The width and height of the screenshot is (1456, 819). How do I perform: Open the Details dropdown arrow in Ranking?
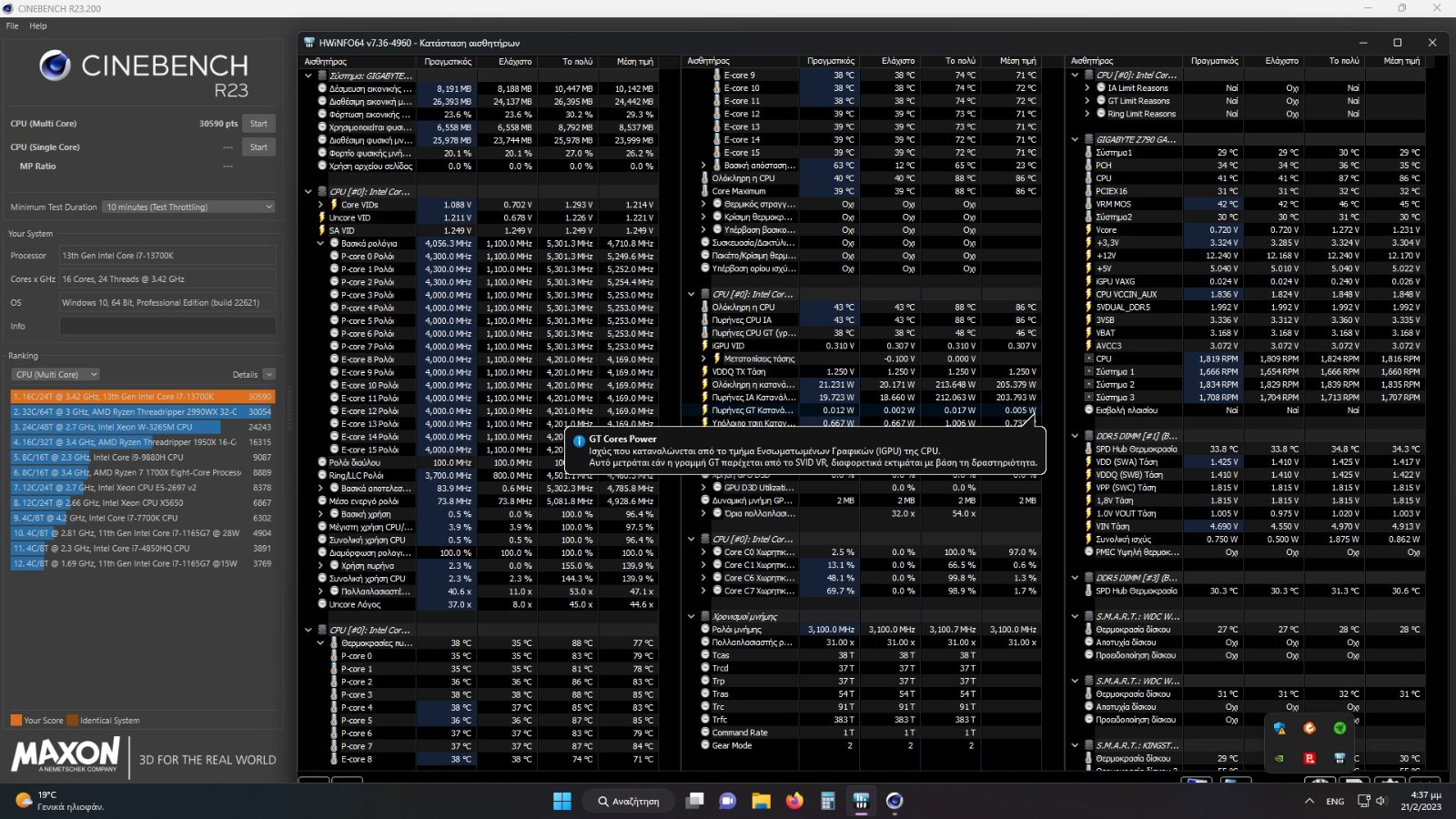click(268, 374)
